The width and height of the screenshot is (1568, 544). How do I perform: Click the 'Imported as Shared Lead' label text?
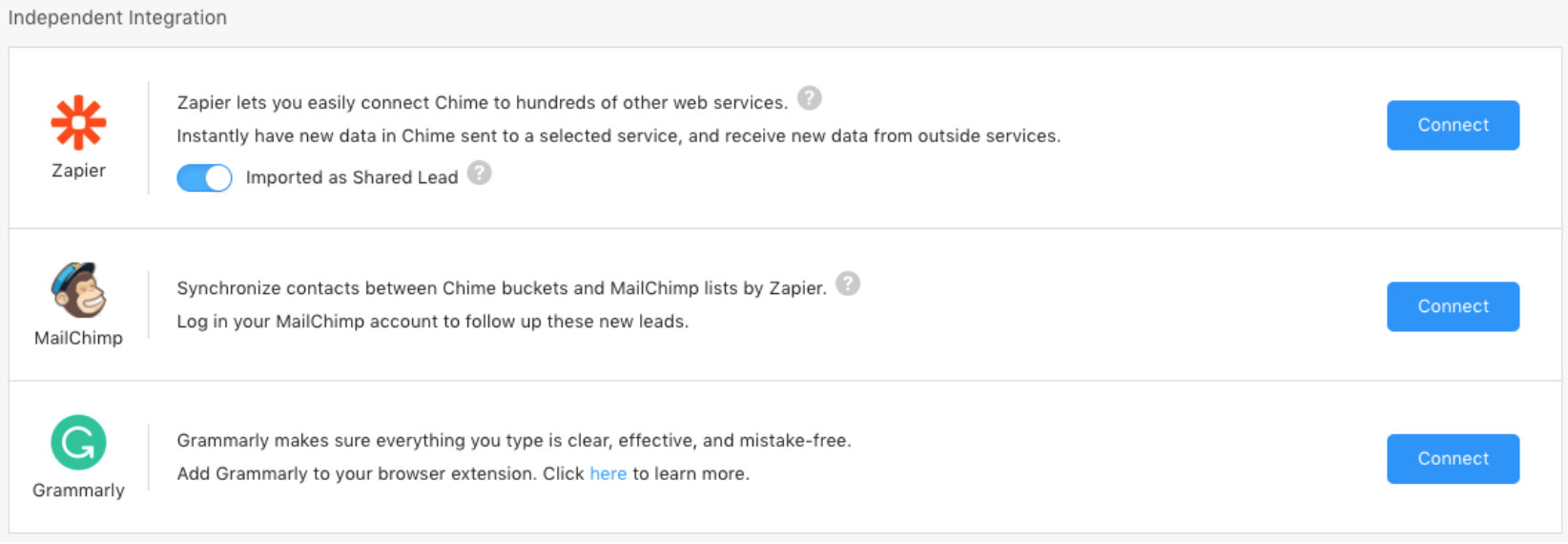[352, 178]
